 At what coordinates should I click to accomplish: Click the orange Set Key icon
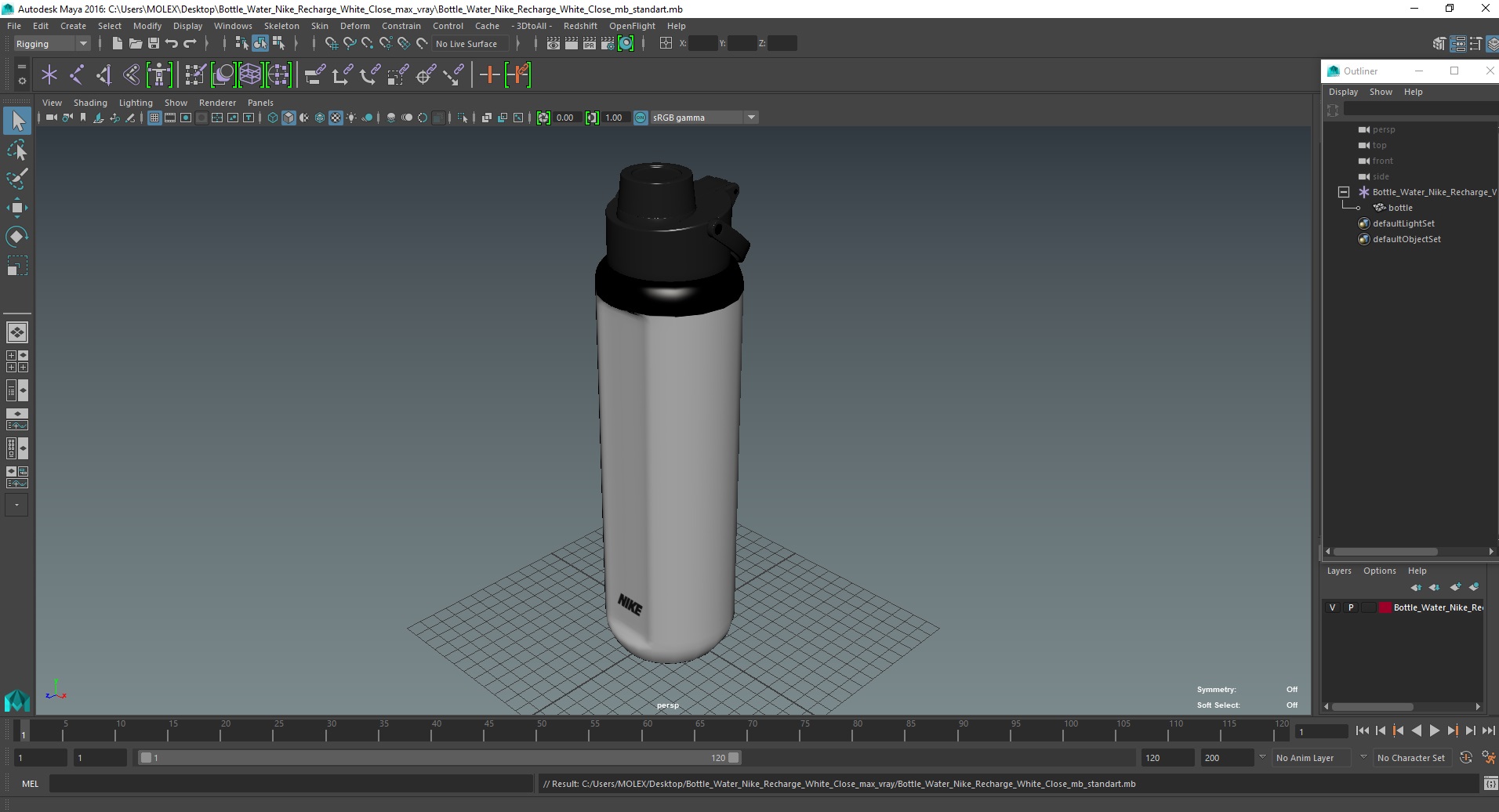[489, 74]
